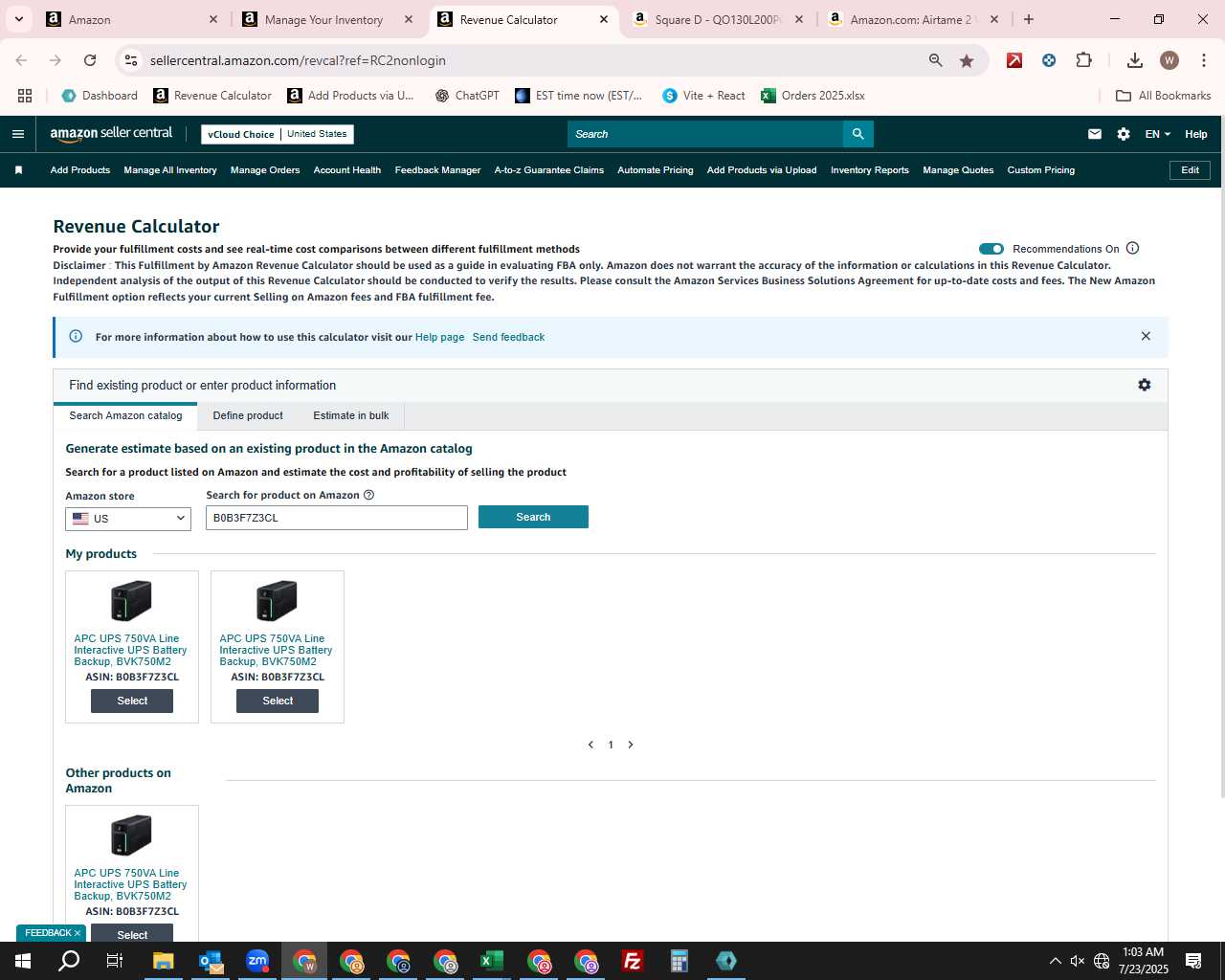Select the second APC UPS product in My products
The height and width of the screenshot is (980, 1225).
[x=278, y=701]
